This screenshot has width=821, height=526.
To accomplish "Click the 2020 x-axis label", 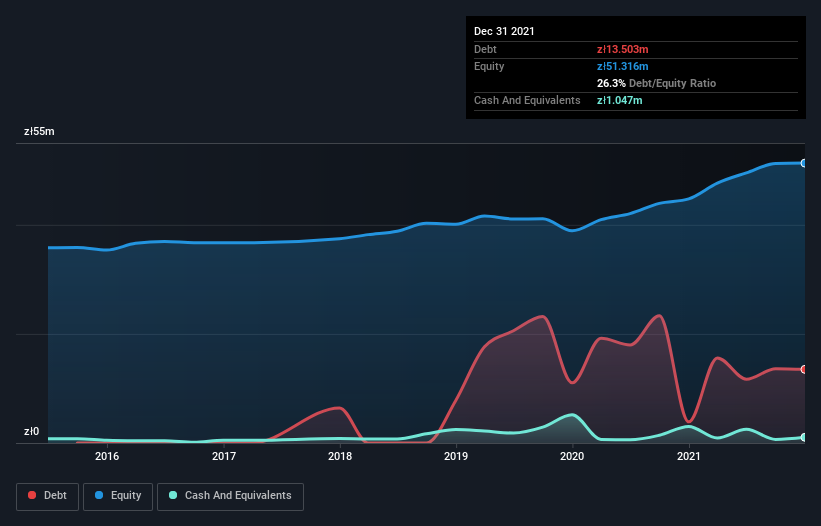I will [572, 456].
